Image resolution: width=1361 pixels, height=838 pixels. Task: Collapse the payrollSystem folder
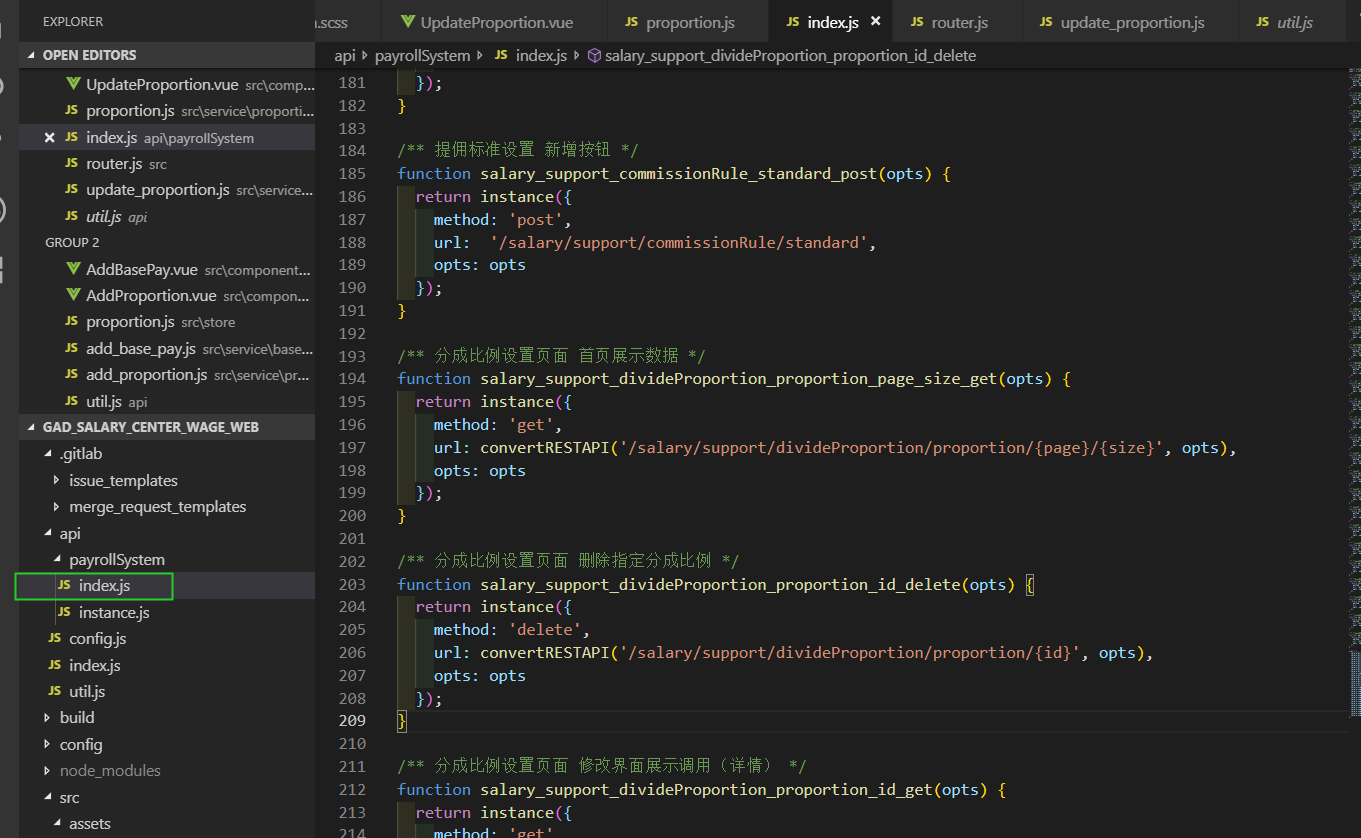[57, 560]
